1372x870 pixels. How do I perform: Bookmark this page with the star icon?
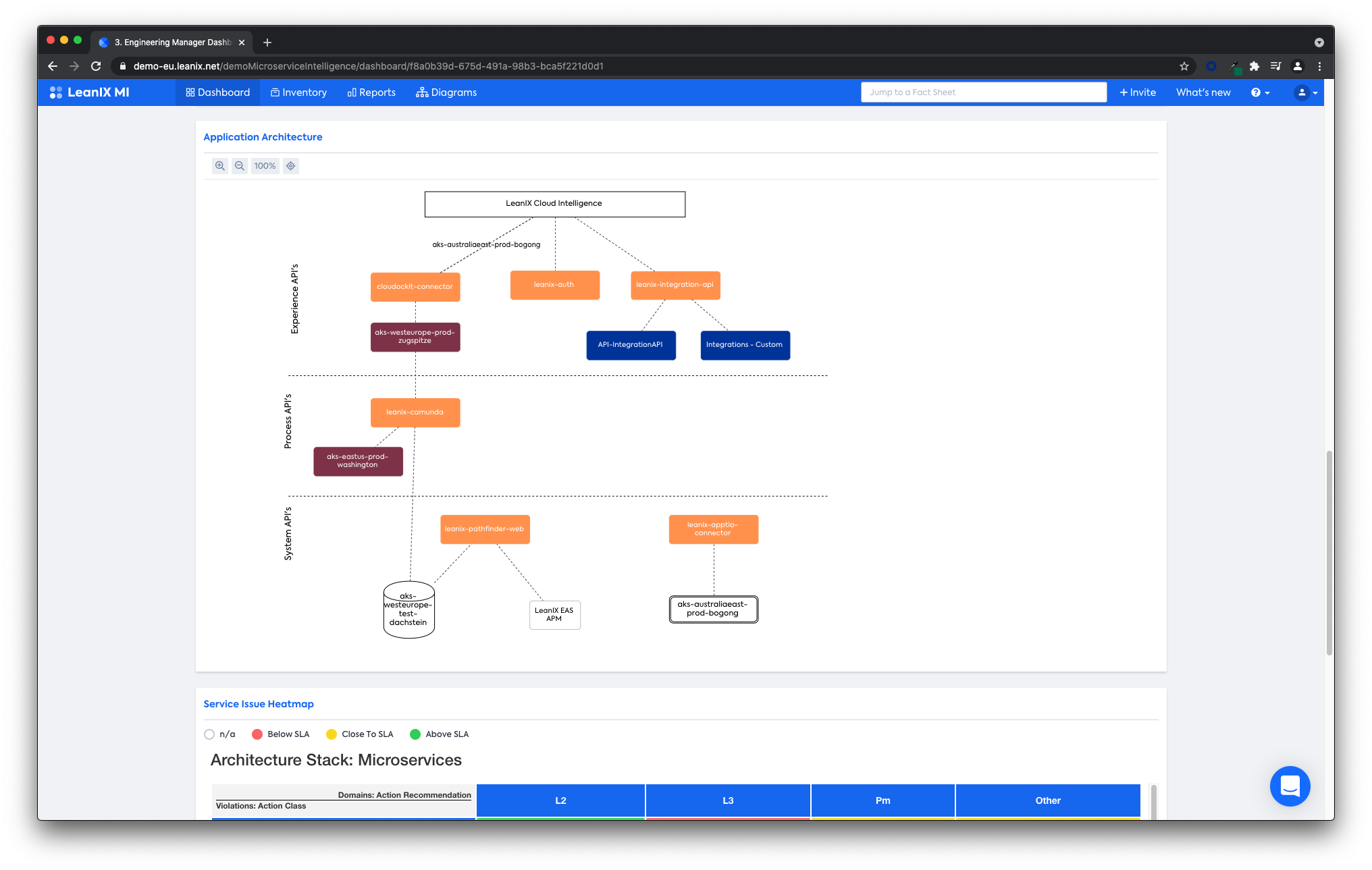click(1184, 66)
